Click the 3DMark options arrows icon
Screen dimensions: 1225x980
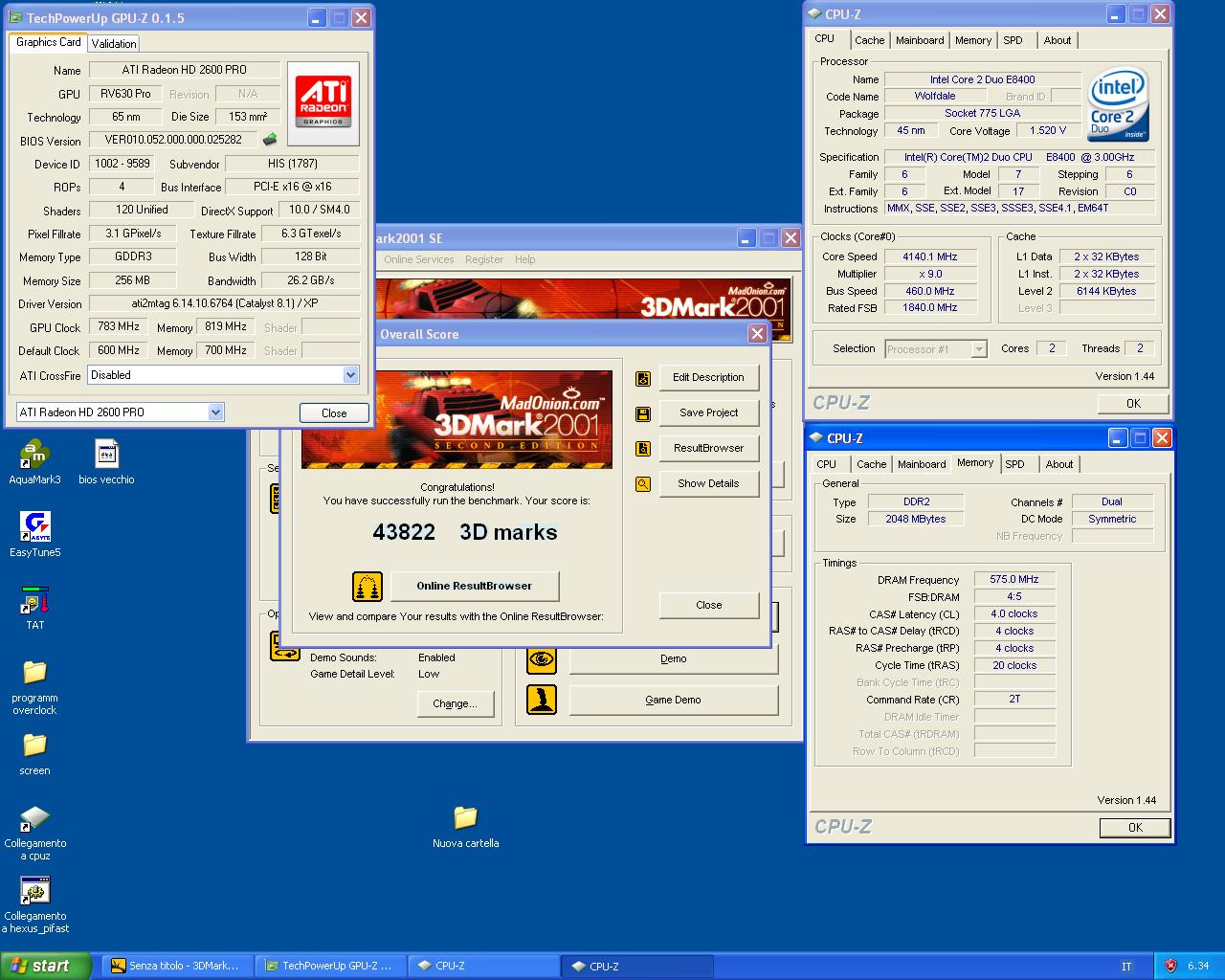click(285, 647)
